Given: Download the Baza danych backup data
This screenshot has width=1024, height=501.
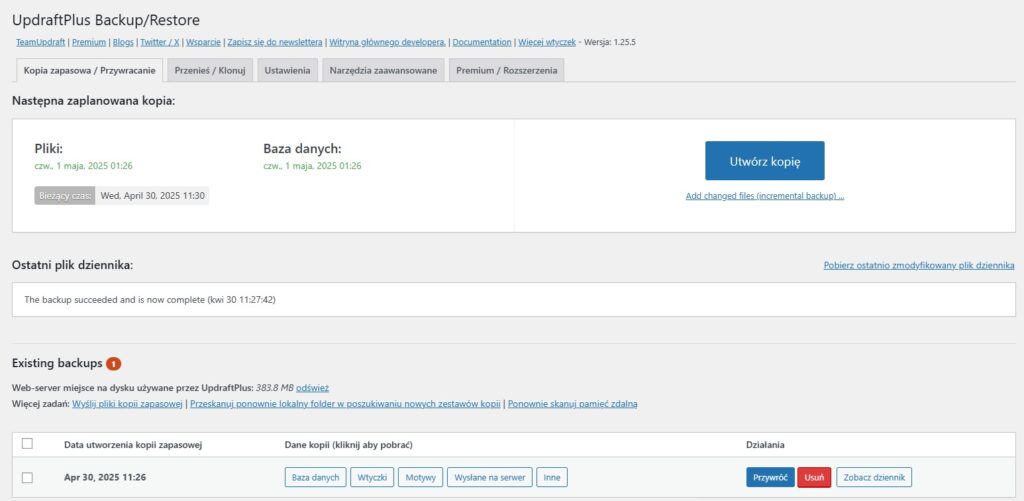Looking at the screenshot, I should click(x=315, y=477).
